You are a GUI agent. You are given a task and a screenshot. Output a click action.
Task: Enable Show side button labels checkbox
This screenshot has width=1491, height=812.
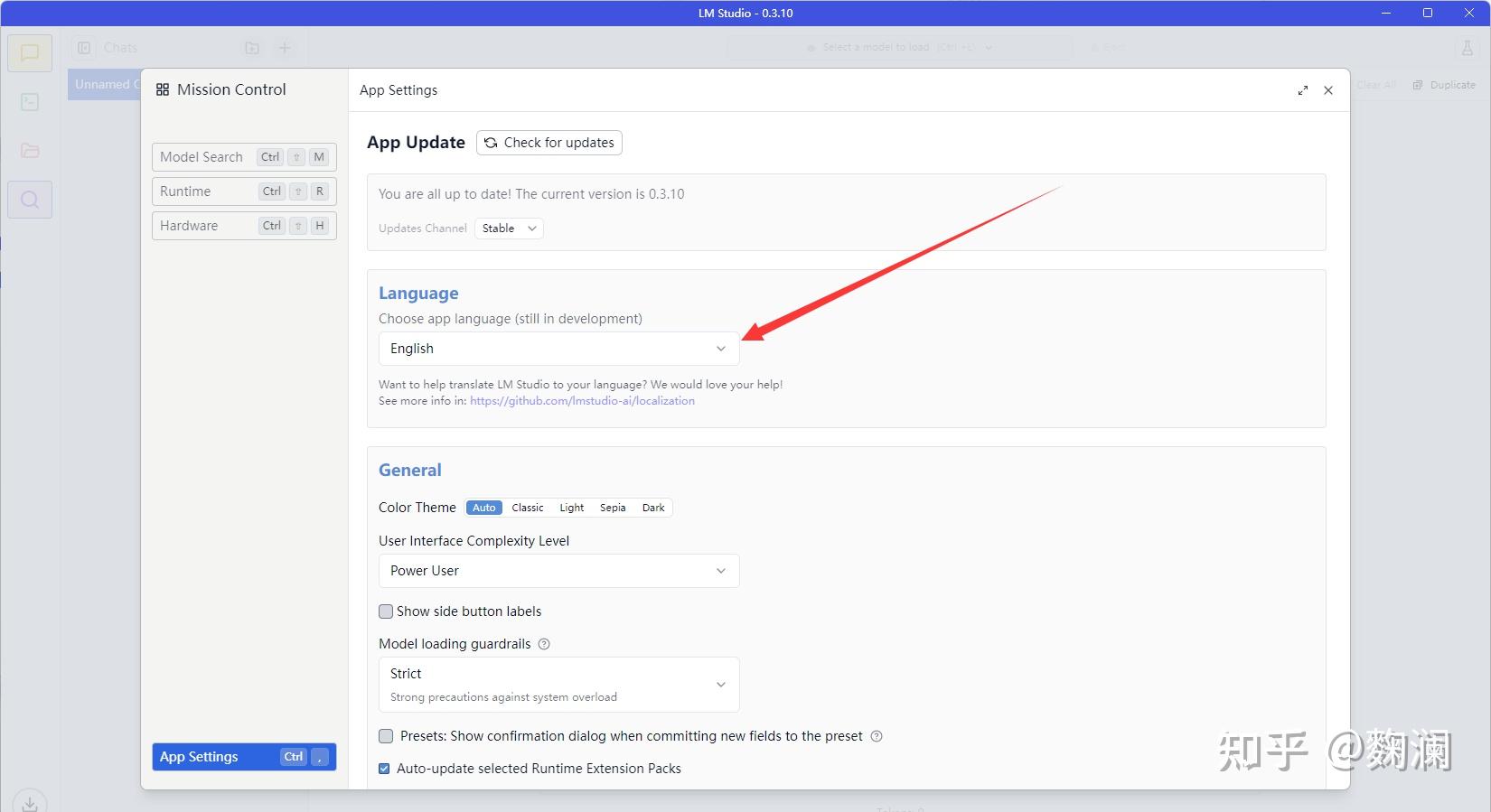point(386,611)
